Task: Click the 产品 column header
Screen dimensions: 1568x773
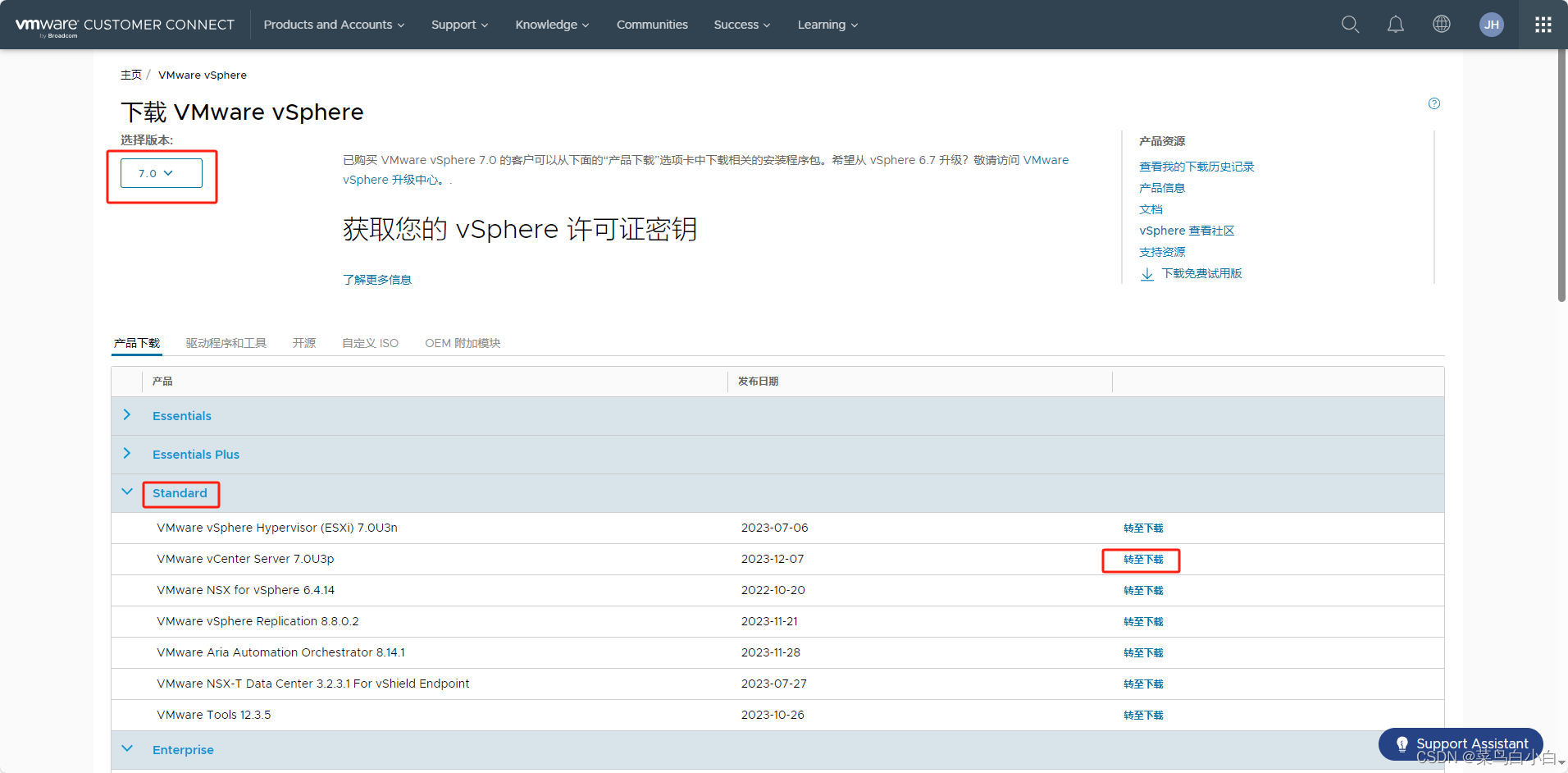Action: (162, 382)
